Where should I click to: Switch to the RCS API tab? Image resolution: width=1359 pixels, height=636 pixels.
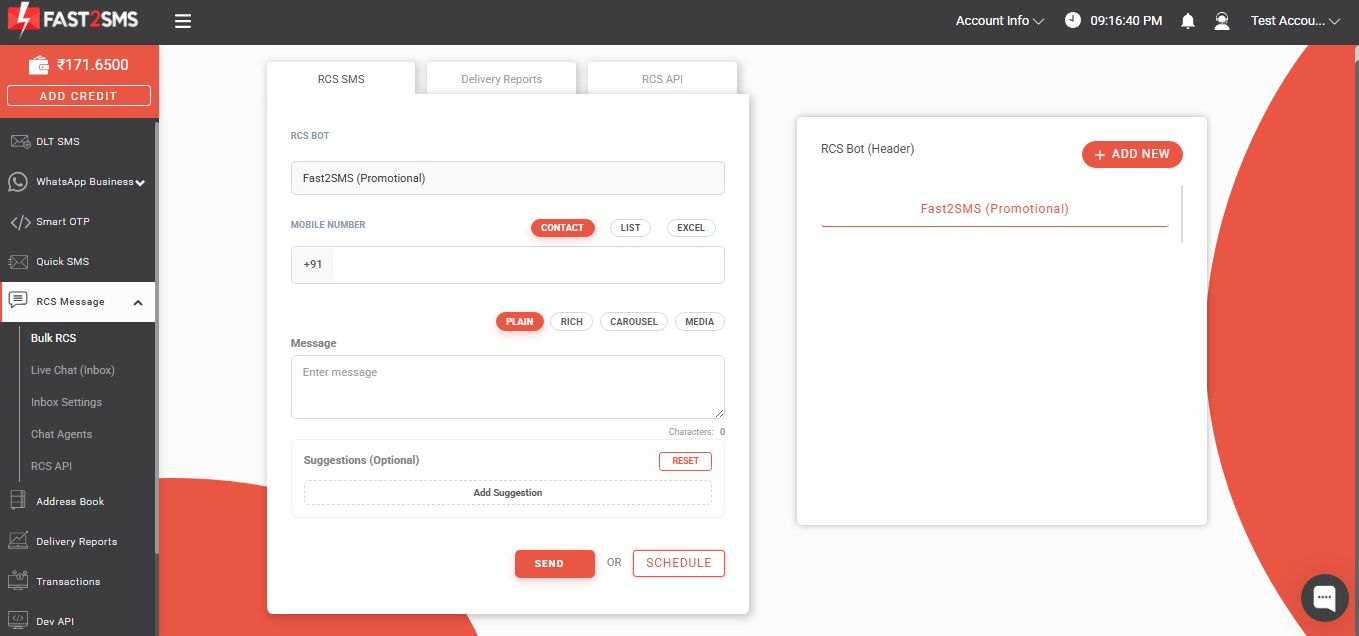[663, 79]
